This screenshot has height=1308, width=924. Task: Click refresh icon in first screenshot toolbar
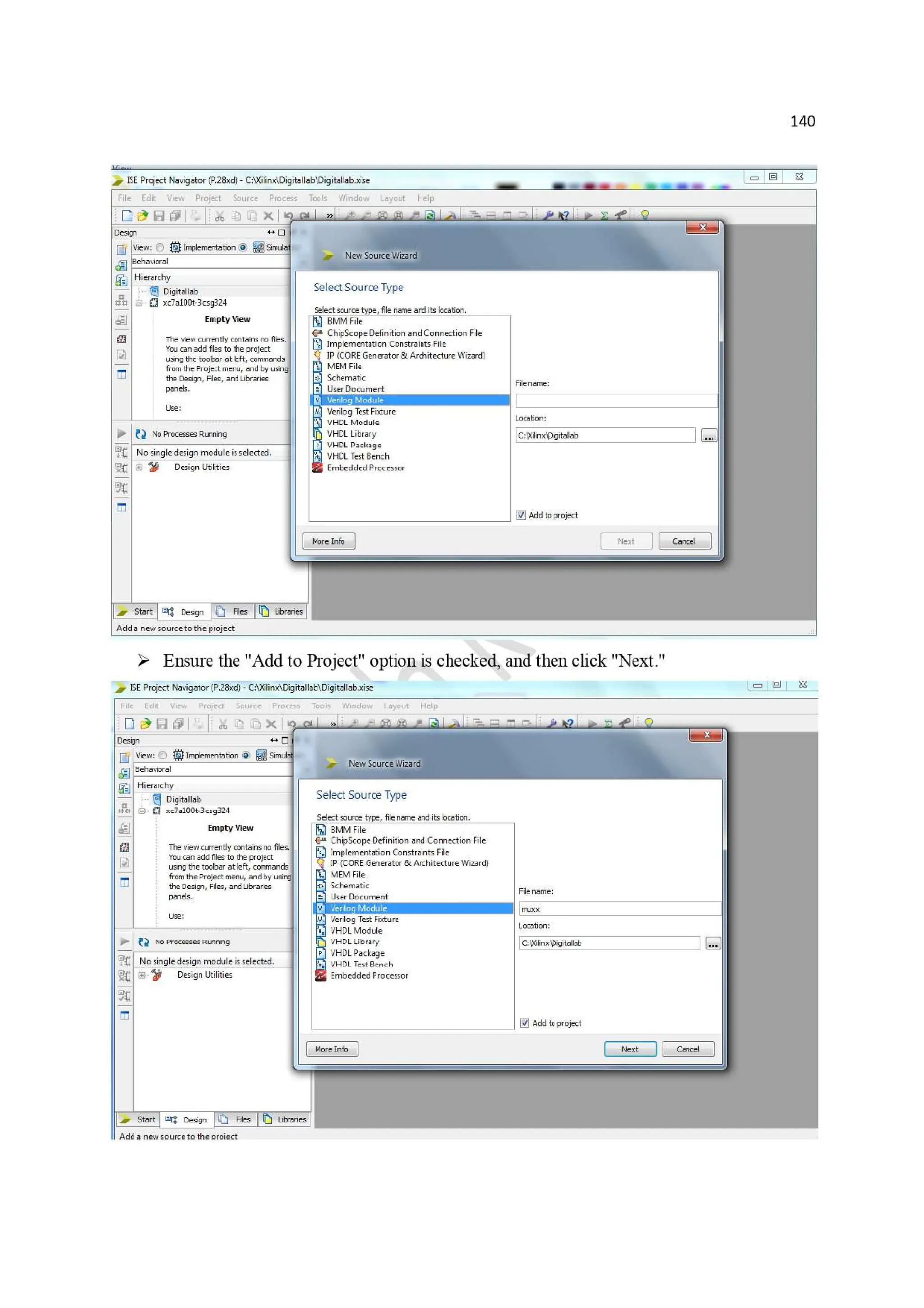(430, 215)
